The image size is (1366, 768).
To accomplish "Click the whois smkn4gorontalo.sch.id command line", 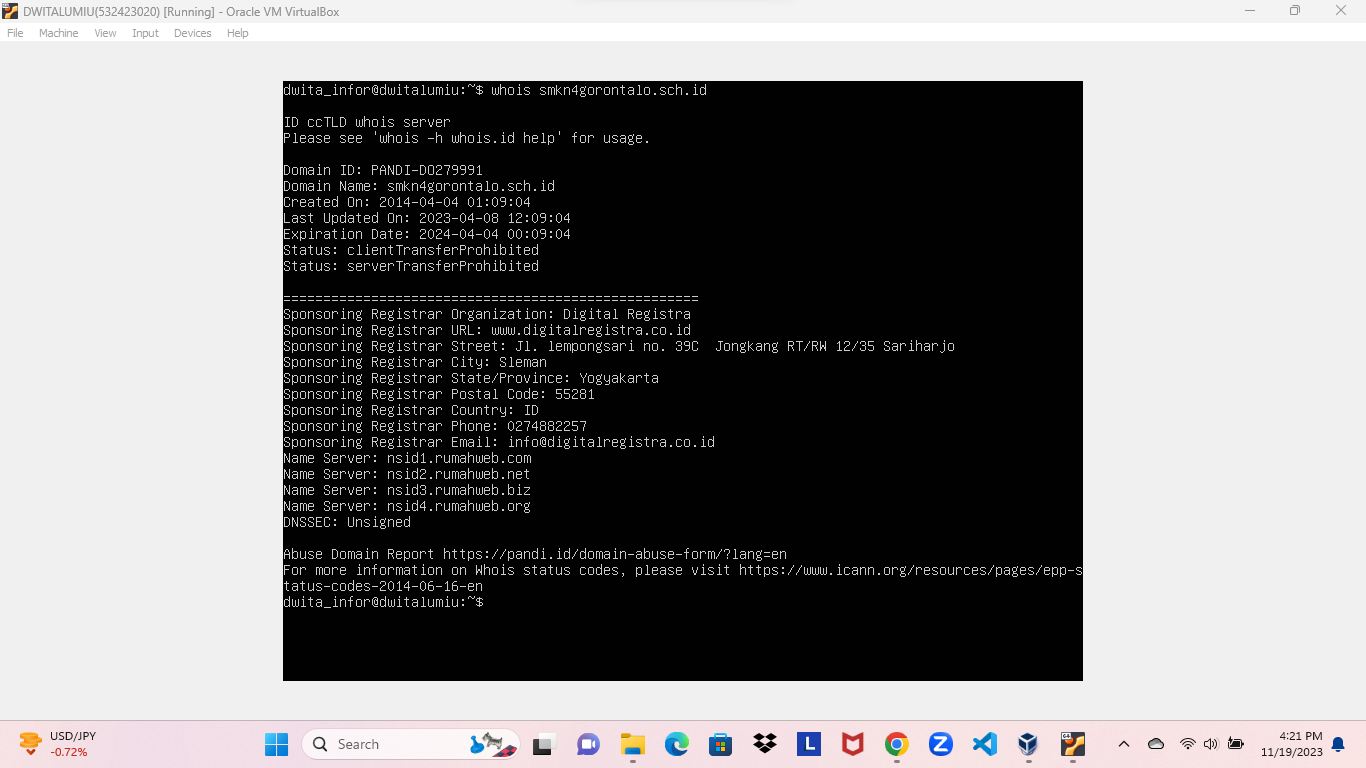I will tap(495, 90).
